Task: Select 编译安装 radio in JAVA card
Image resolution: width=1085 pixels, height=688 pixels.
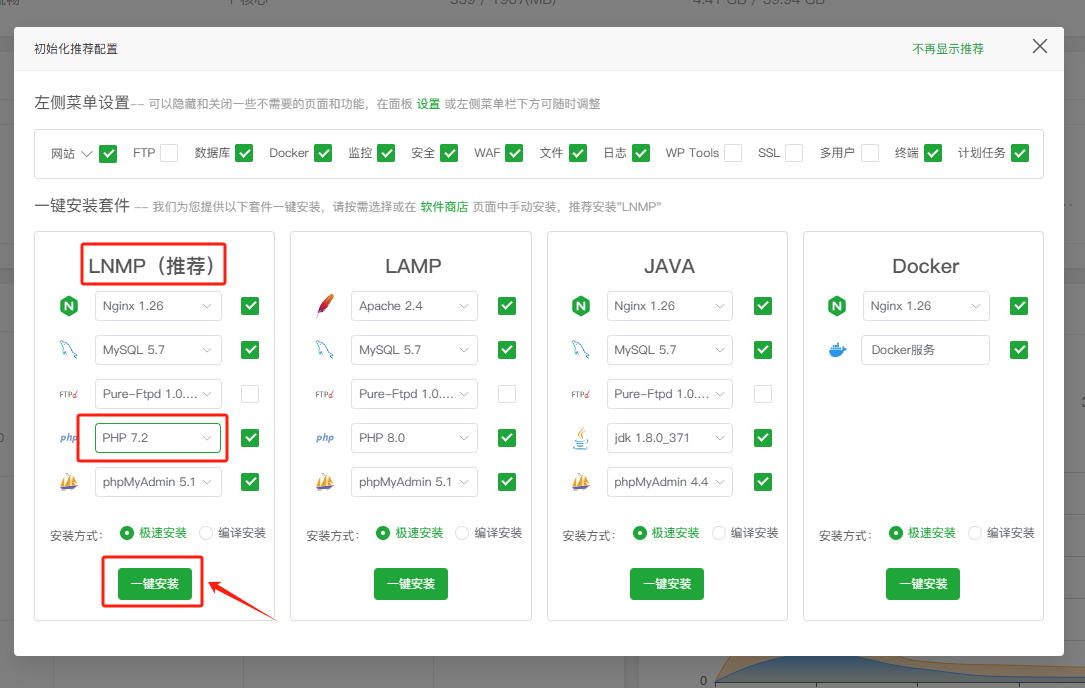Action: tap(719, 533)
